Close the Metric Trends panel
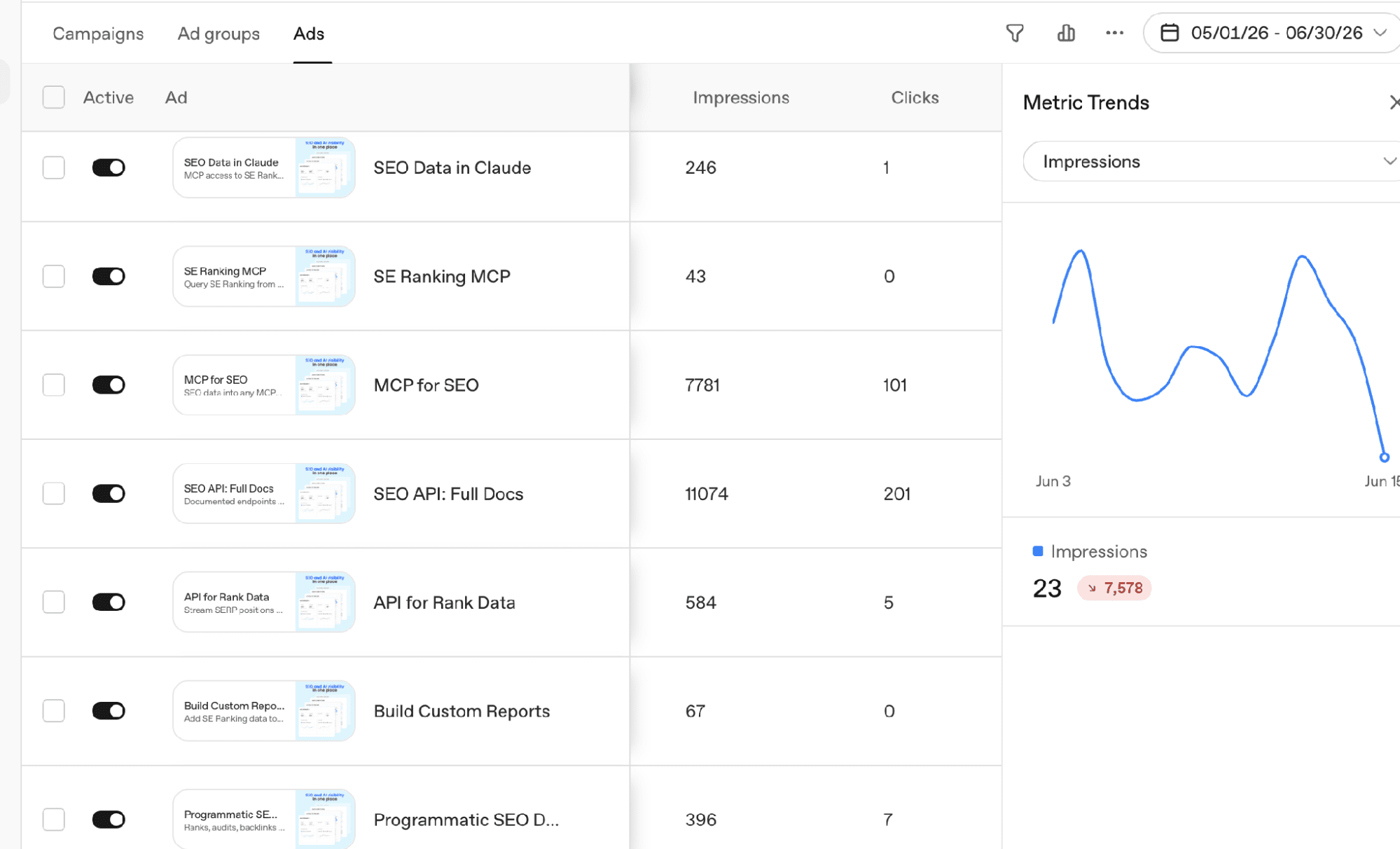 pos(1394,102)
